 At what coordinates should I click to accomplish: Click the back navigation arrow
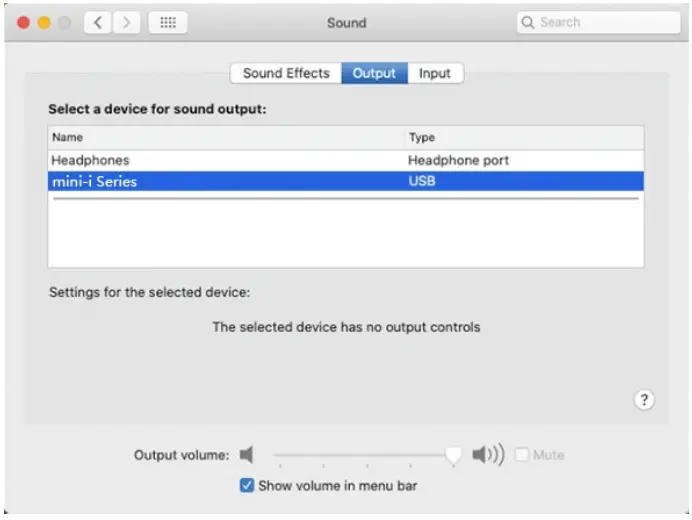pyautogui.click(x=97, y=23)
